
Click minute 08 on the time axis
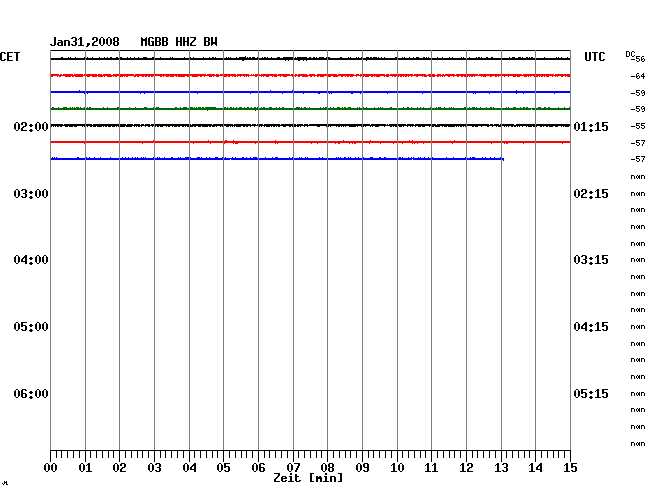[x=327, y=468]
